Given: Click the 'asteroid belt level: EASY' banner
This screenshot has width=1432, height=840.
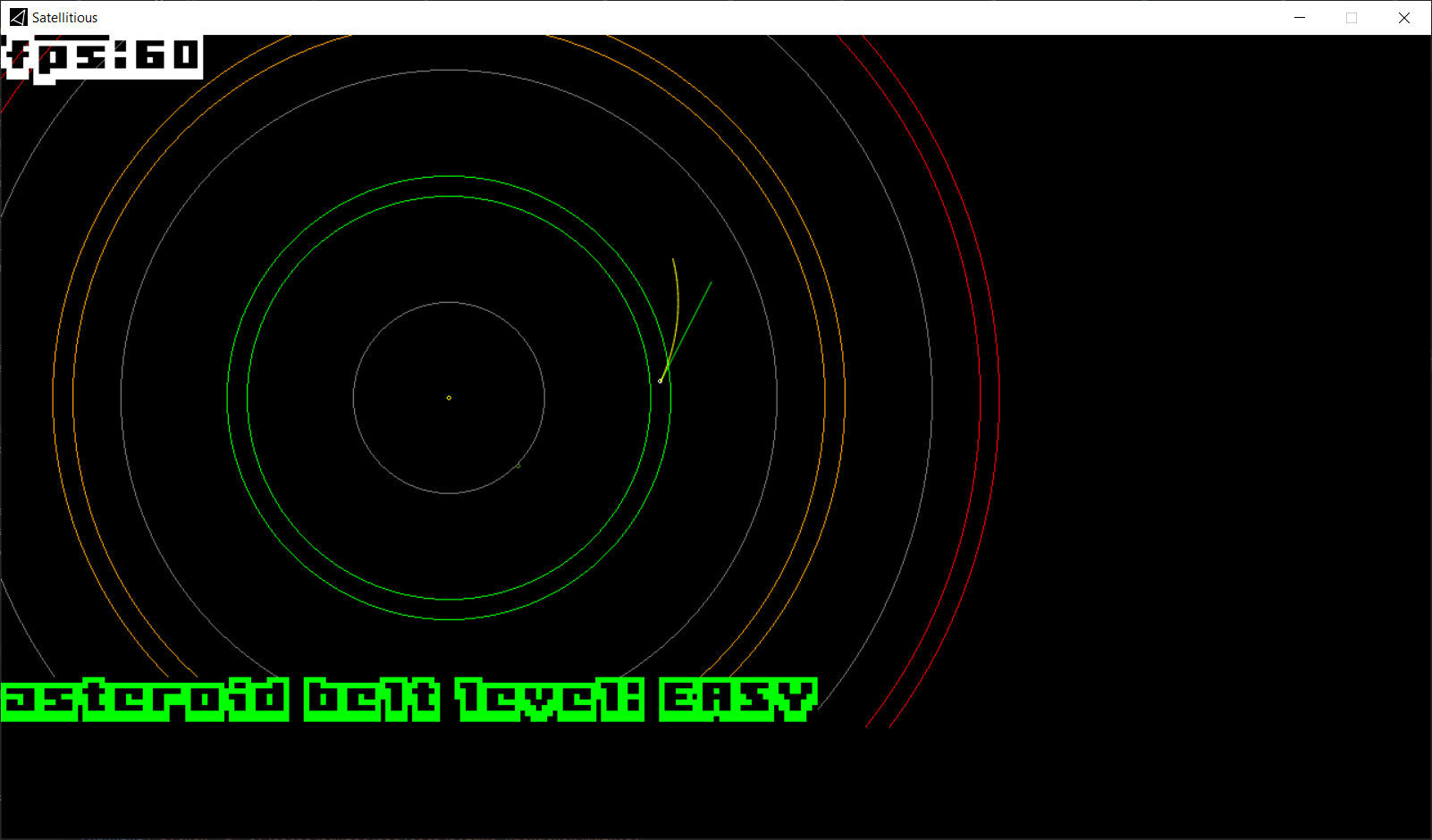Looking at the screenshot, I should click(409, 699).
